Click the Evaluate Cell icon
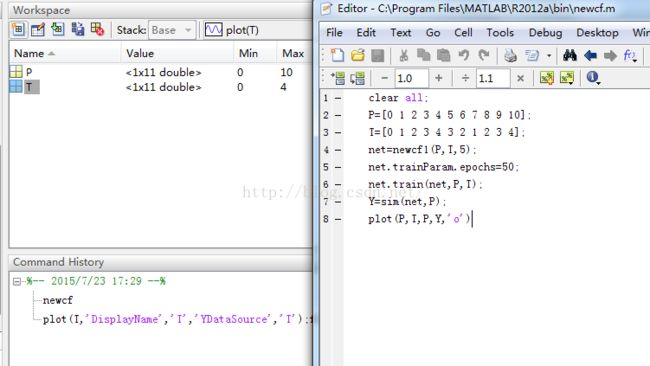The height and width of the screenshot is (366, 650). click(338, 78)
